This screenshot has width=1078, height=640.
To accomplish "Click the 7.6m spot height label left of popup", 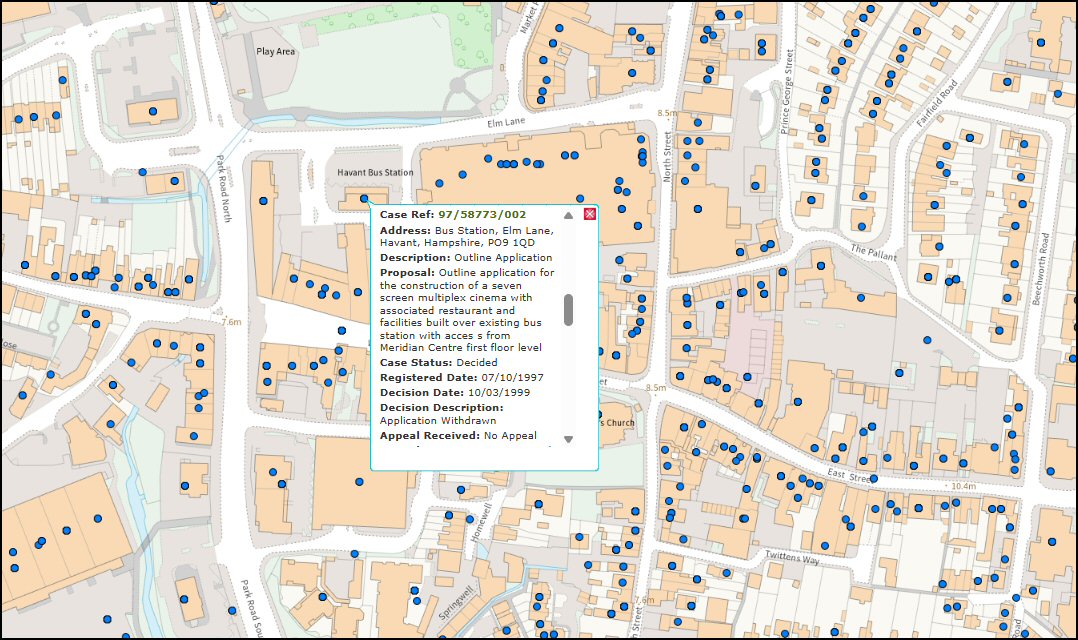I will [231, 322].
